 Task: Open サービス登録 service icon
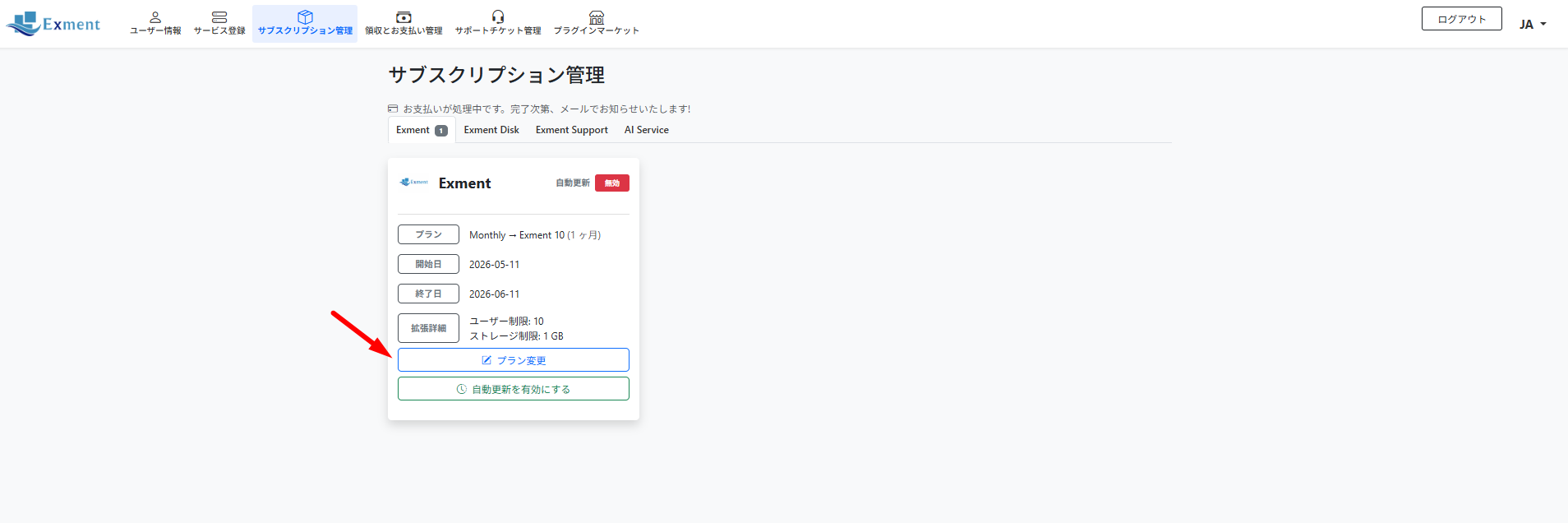219,17
